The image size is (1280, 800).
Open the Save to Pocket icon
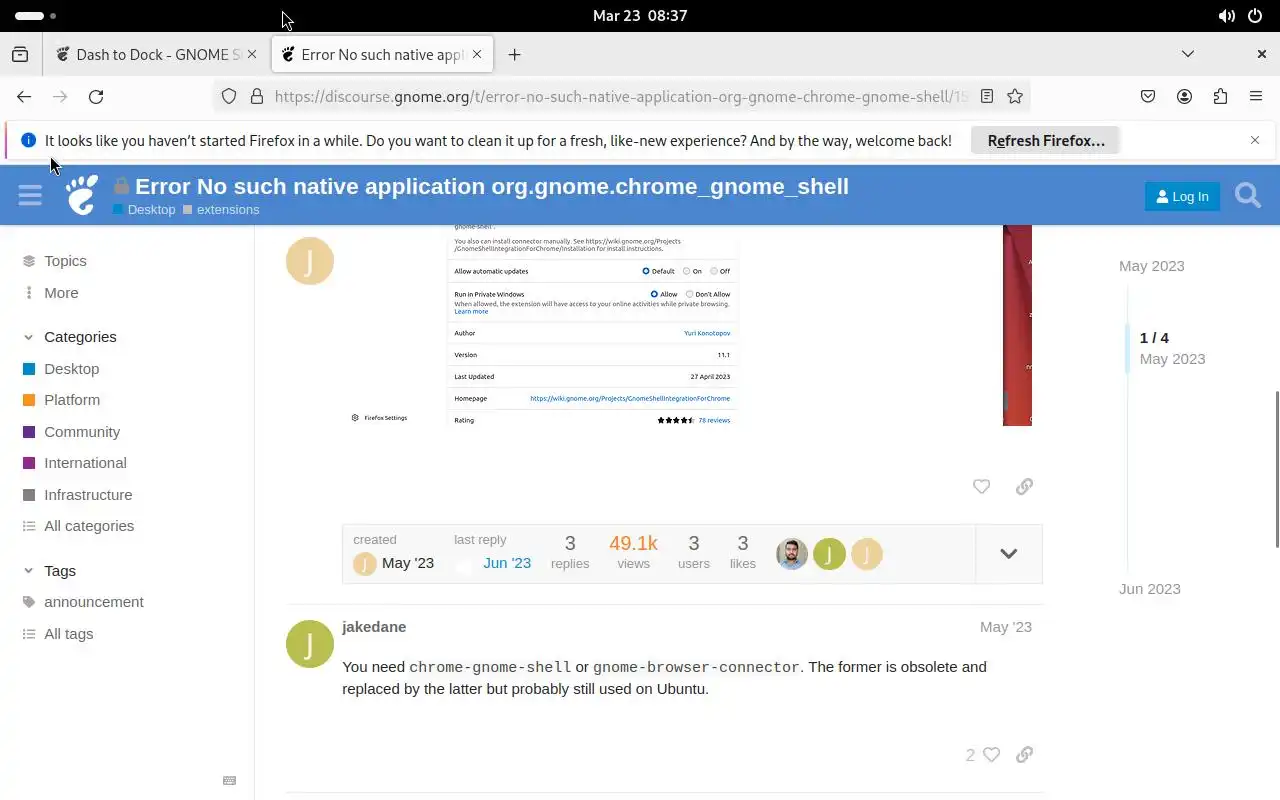[1148, 96]
